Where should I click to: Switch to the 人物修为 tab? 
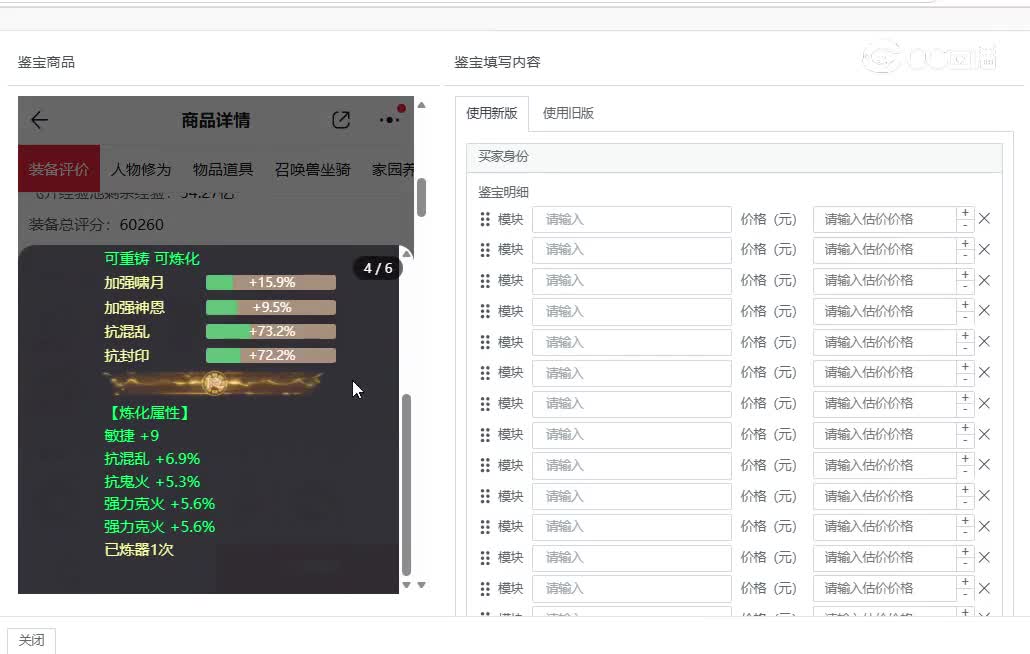pos(141,169)
